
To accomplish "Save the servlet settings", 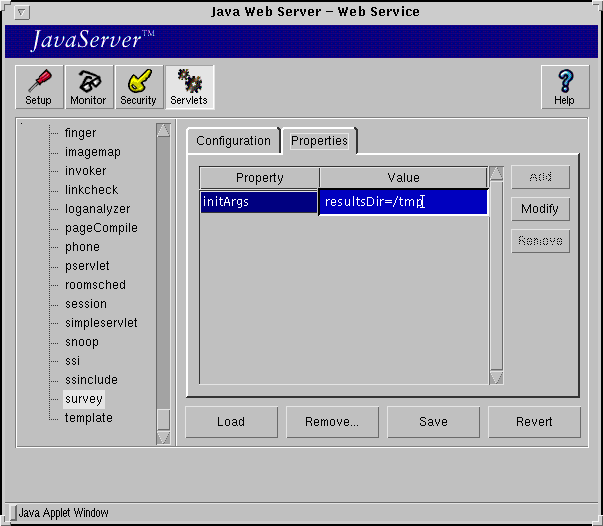I will tap(433, 422).
